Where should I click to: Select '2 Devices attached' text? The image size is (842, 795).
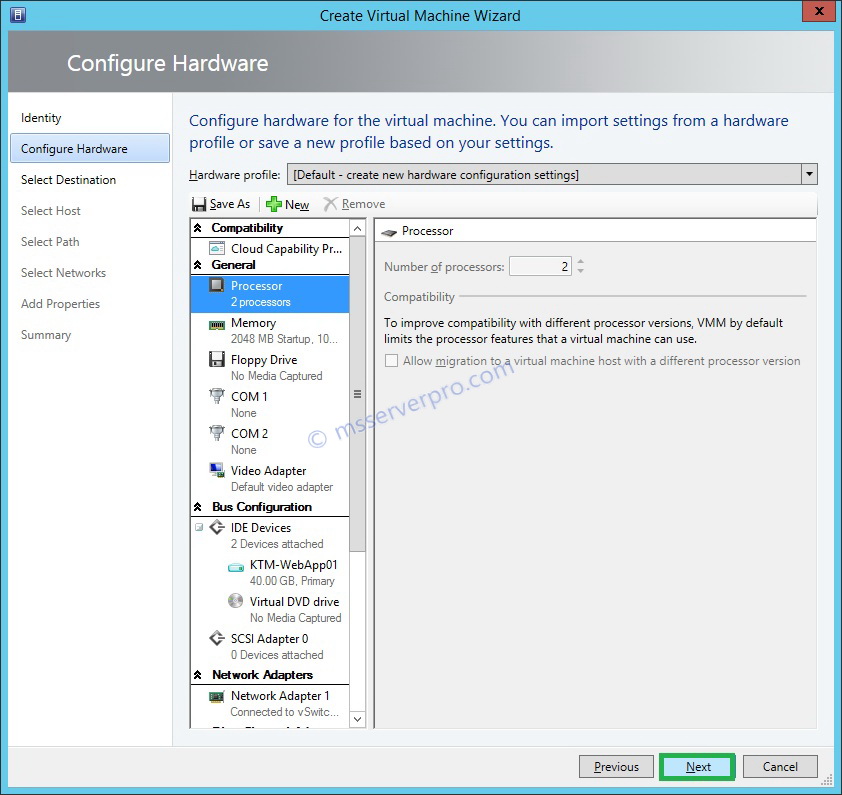click(x=277, y=544)
